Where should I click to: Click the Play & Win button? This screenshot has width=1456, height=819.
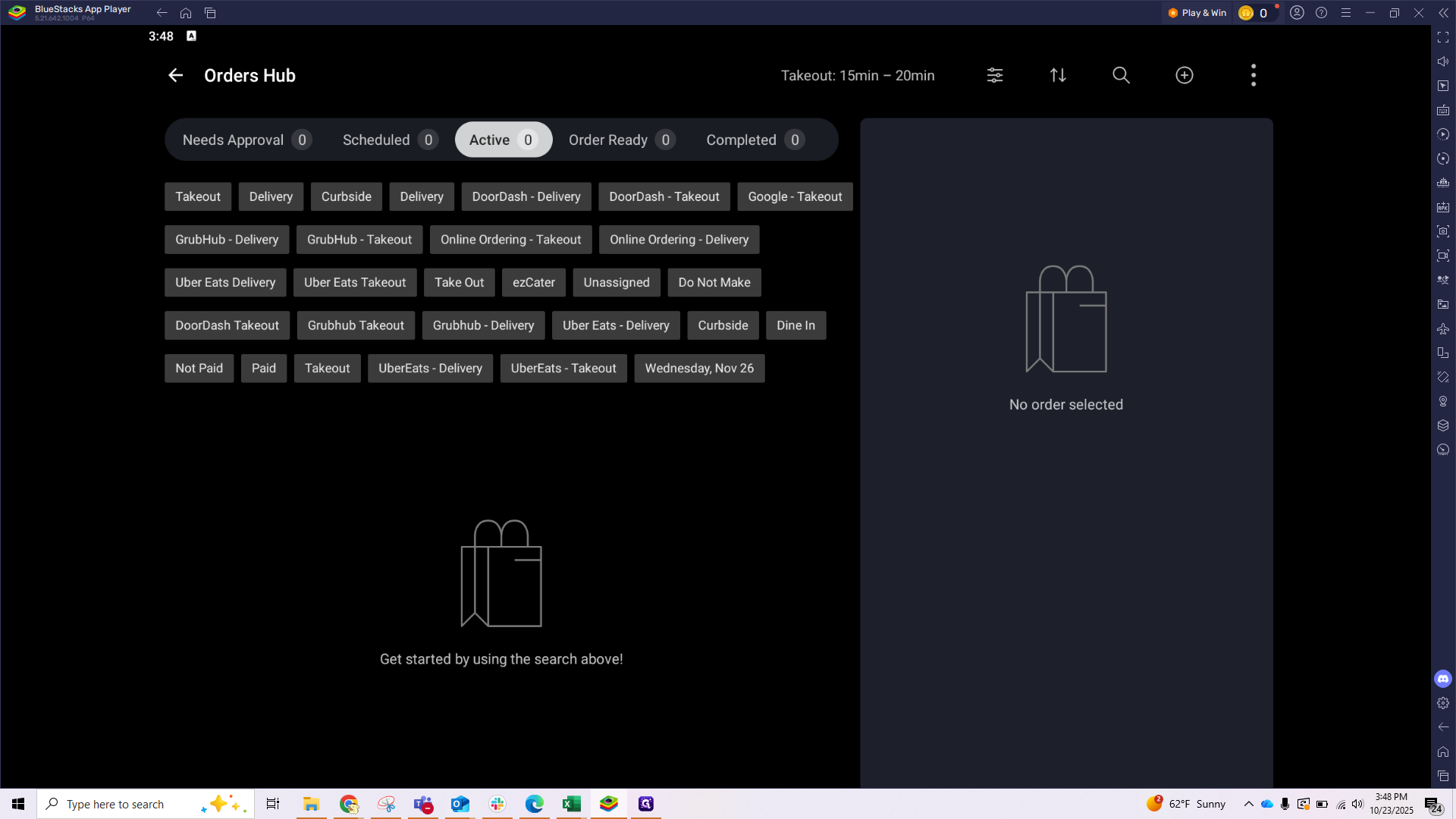point(1197,13)
